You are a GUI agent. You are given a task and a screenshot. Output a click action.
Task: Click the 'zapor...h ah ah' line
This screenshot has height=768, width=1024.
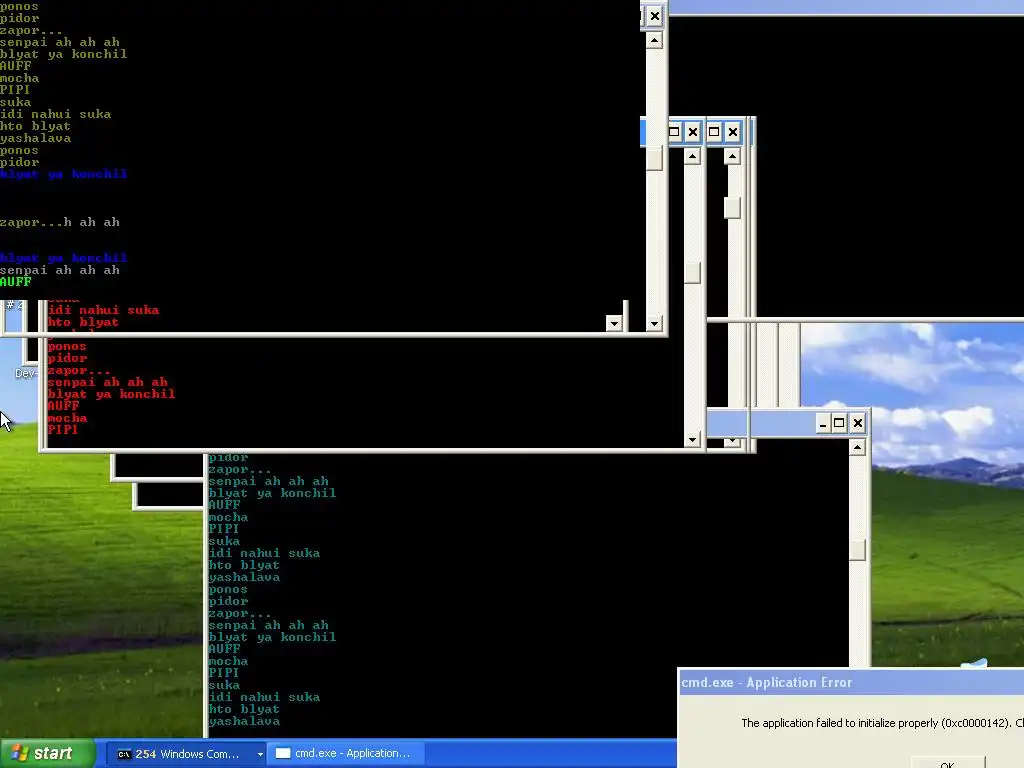click(59, 222)
